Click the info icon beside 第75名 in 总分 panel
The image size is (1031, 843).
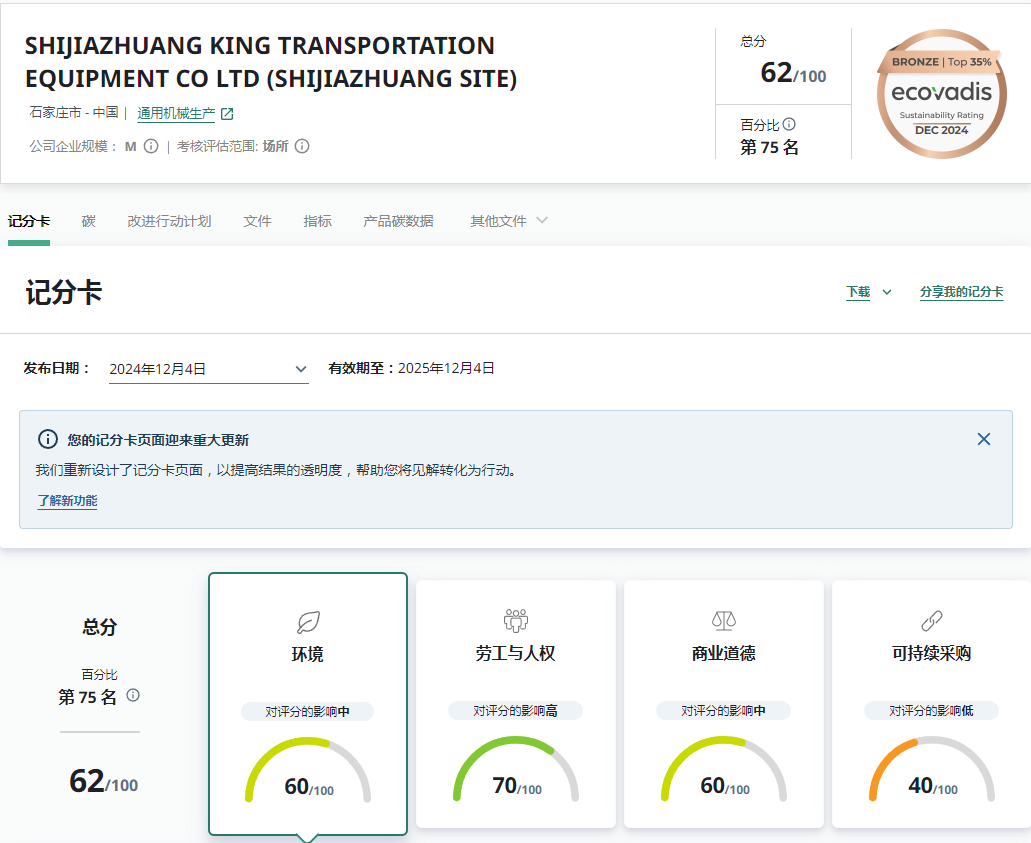coord(133,695)
